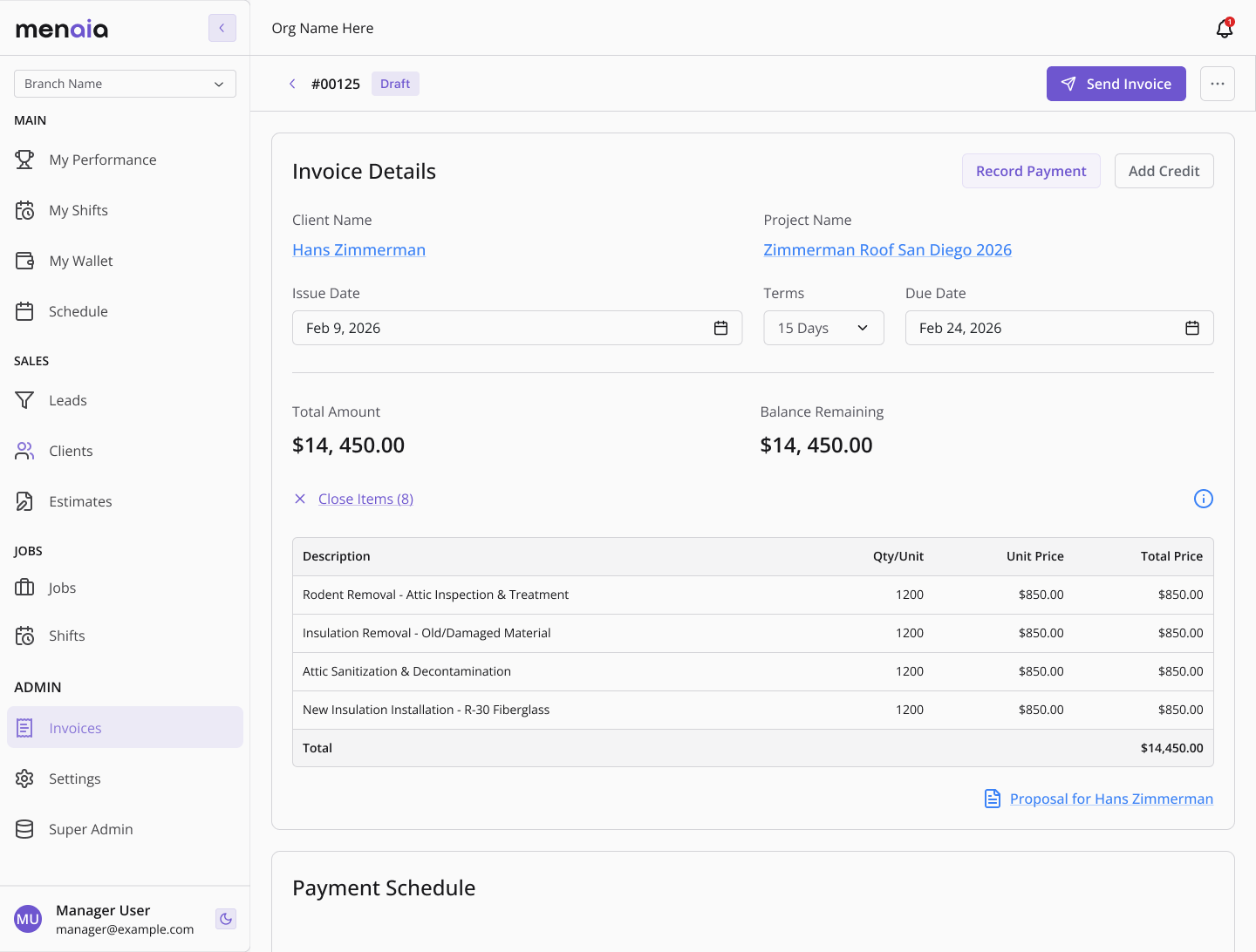Click the Jobs briefcase icon

[24, 588]
